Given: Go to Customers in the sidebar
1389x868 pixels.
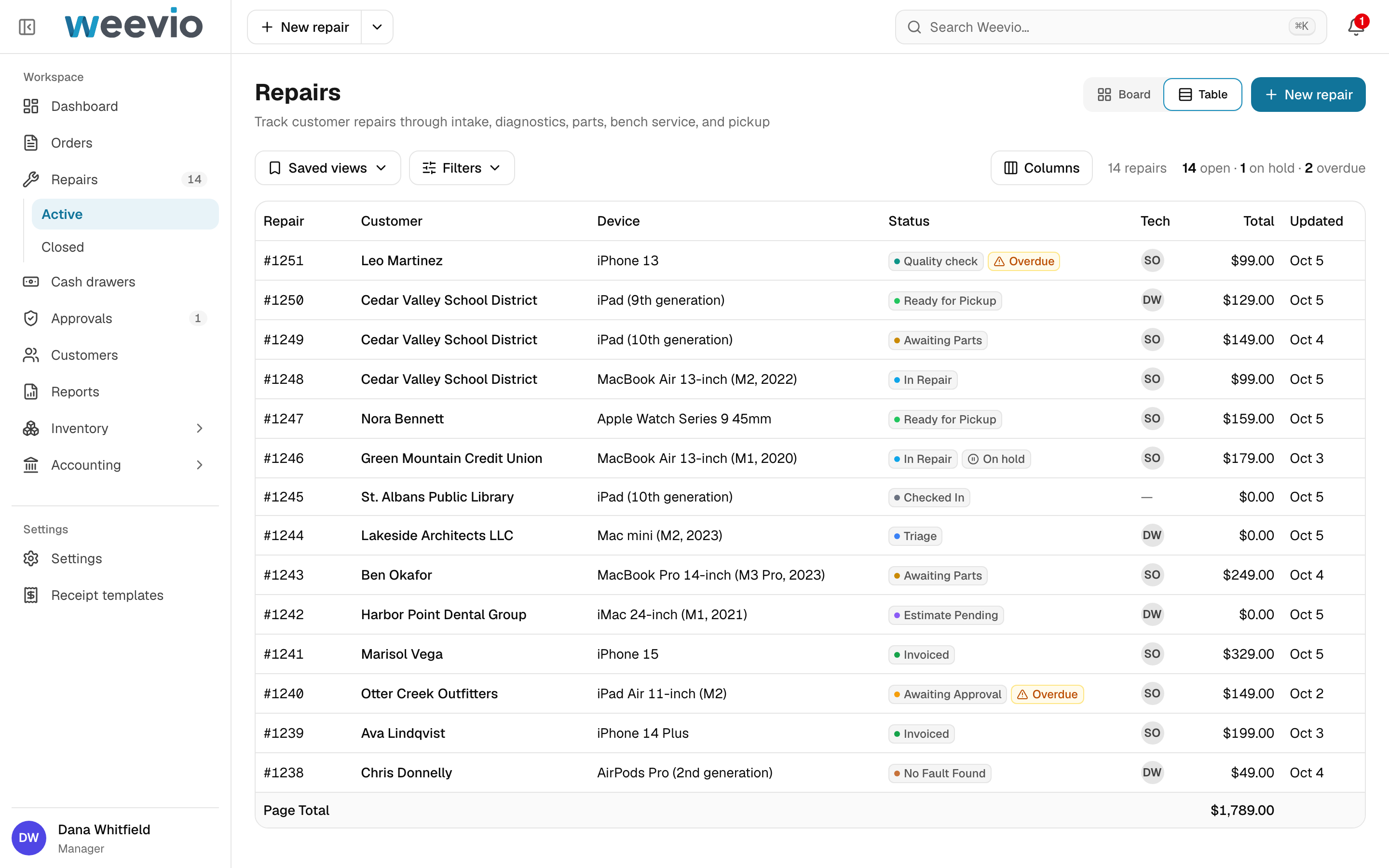Looking at the screenshot, I should 115,355.
